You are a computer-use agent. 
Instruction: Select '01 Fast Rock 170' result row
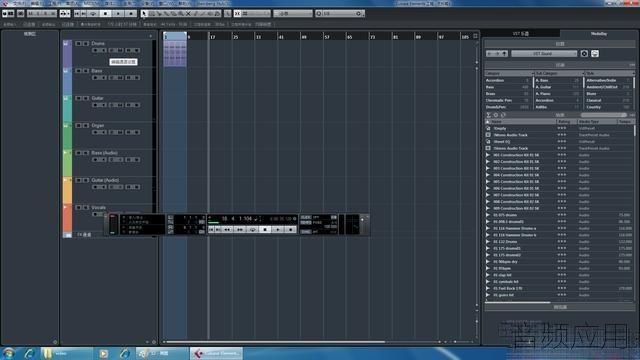click(559, 288)
